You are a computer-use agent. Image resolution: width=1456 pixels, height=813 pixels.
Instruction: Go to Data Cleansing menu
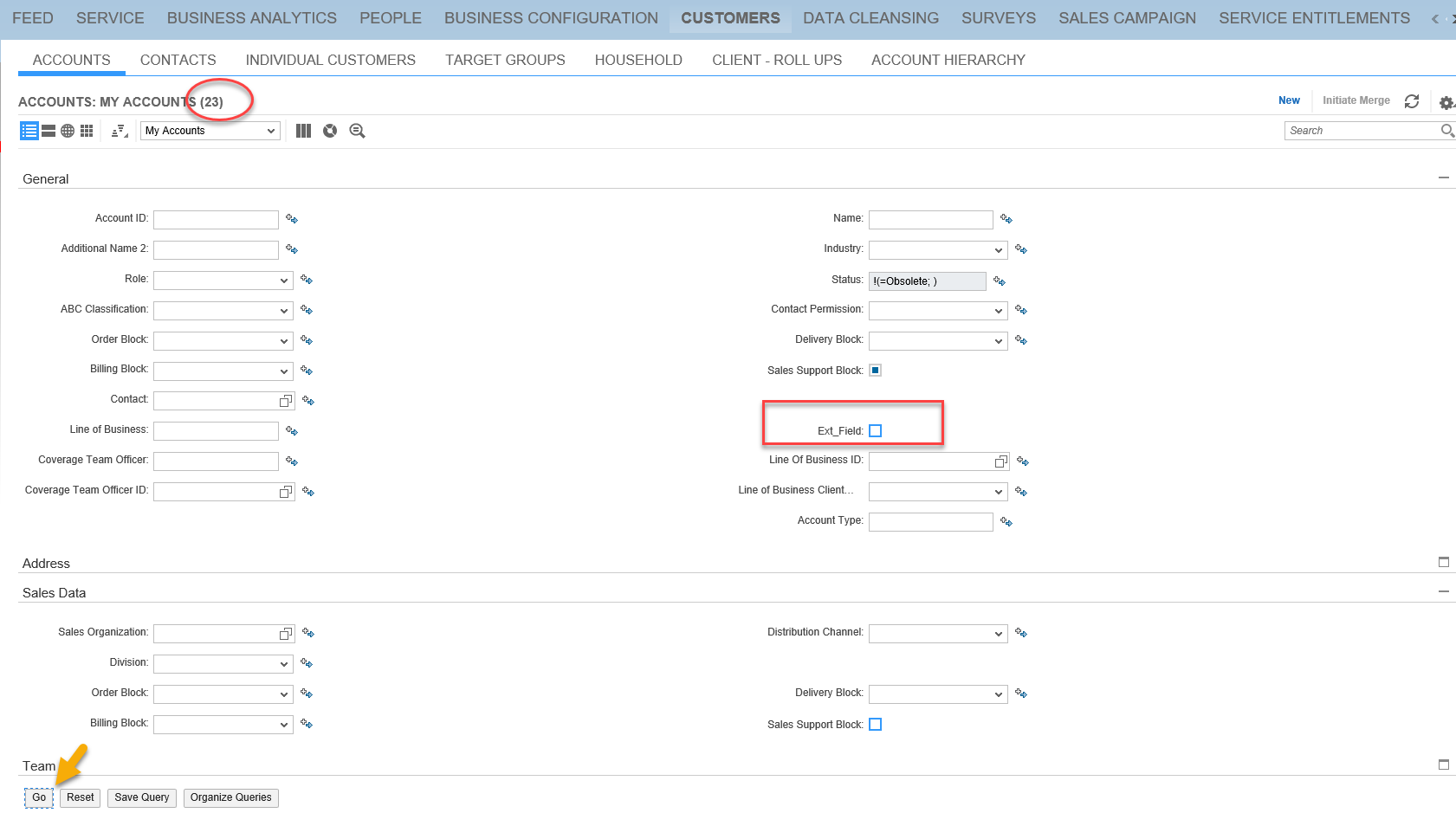pos(870,18)
